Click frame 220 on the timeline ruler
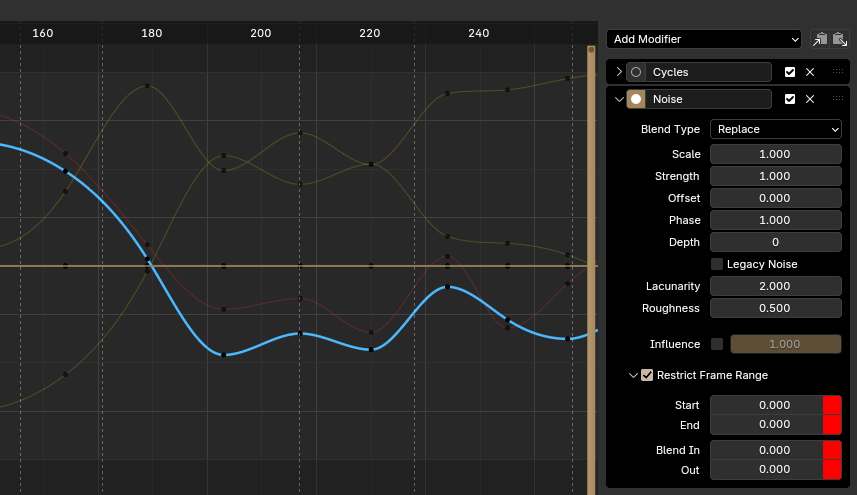The height and width of the screenshot is (495, 857). 369,33
